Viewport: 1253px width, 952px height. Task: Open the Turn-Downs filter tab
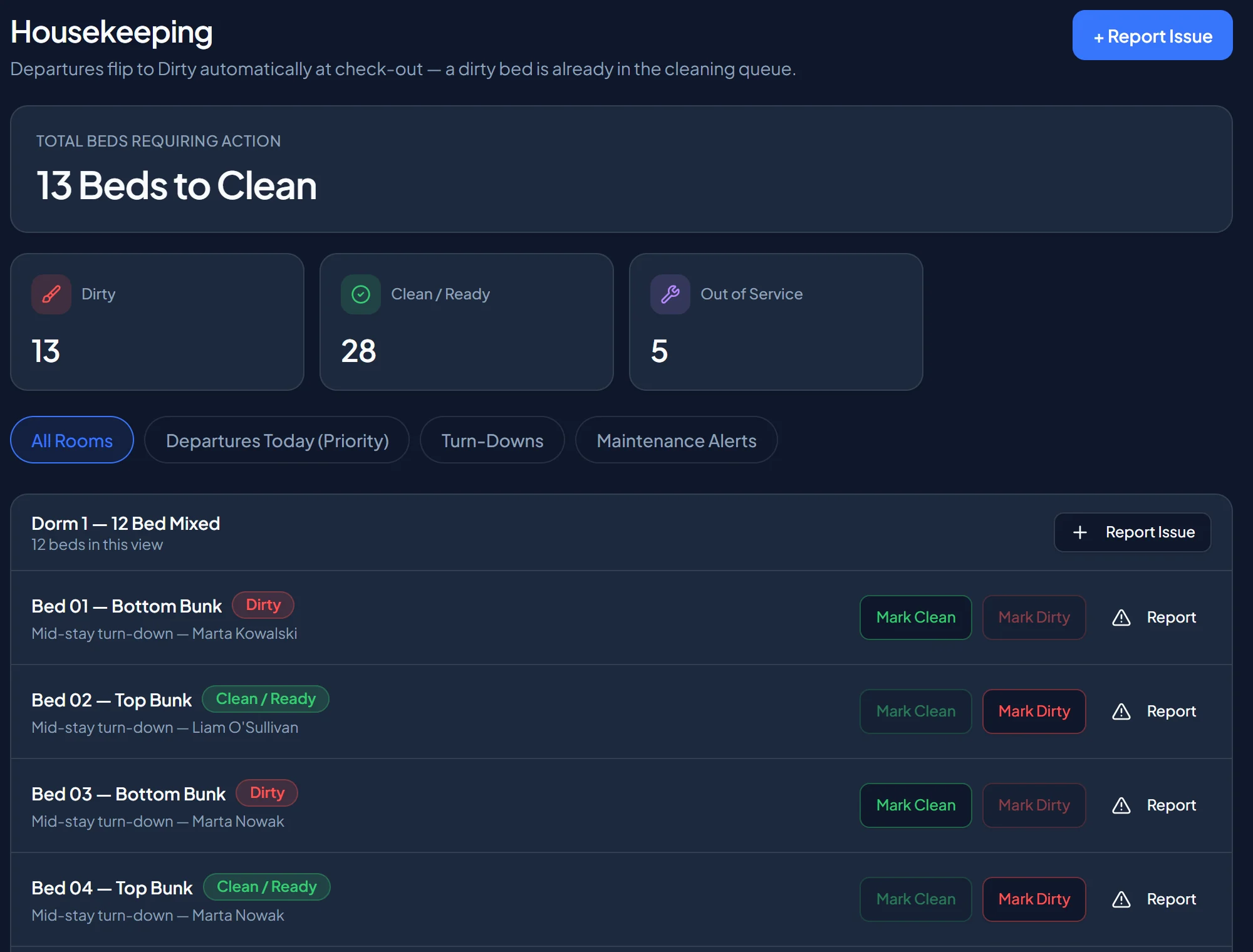[x=492, y=440]
